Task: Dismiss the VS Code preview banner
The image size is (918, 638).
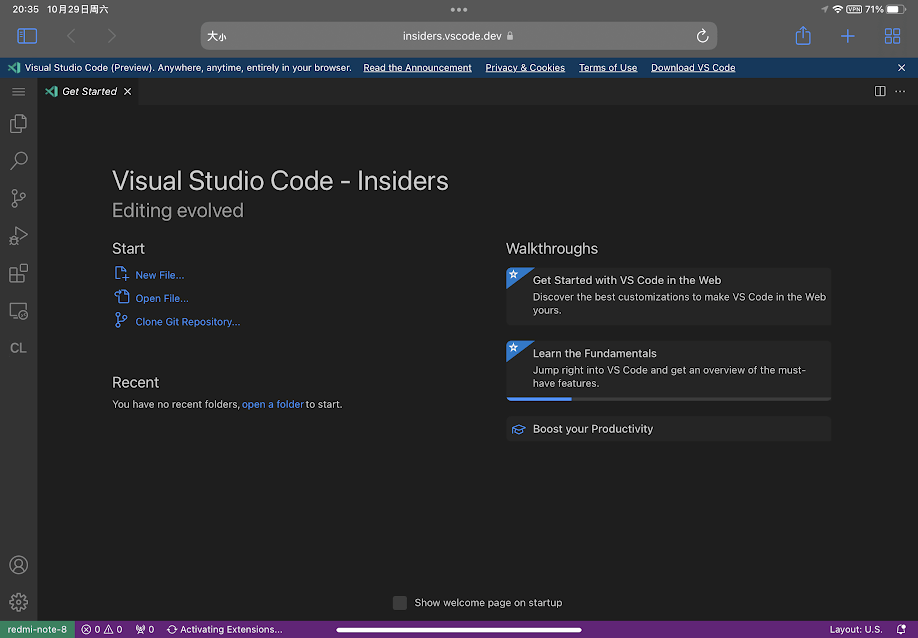Action: click(902, 68)
